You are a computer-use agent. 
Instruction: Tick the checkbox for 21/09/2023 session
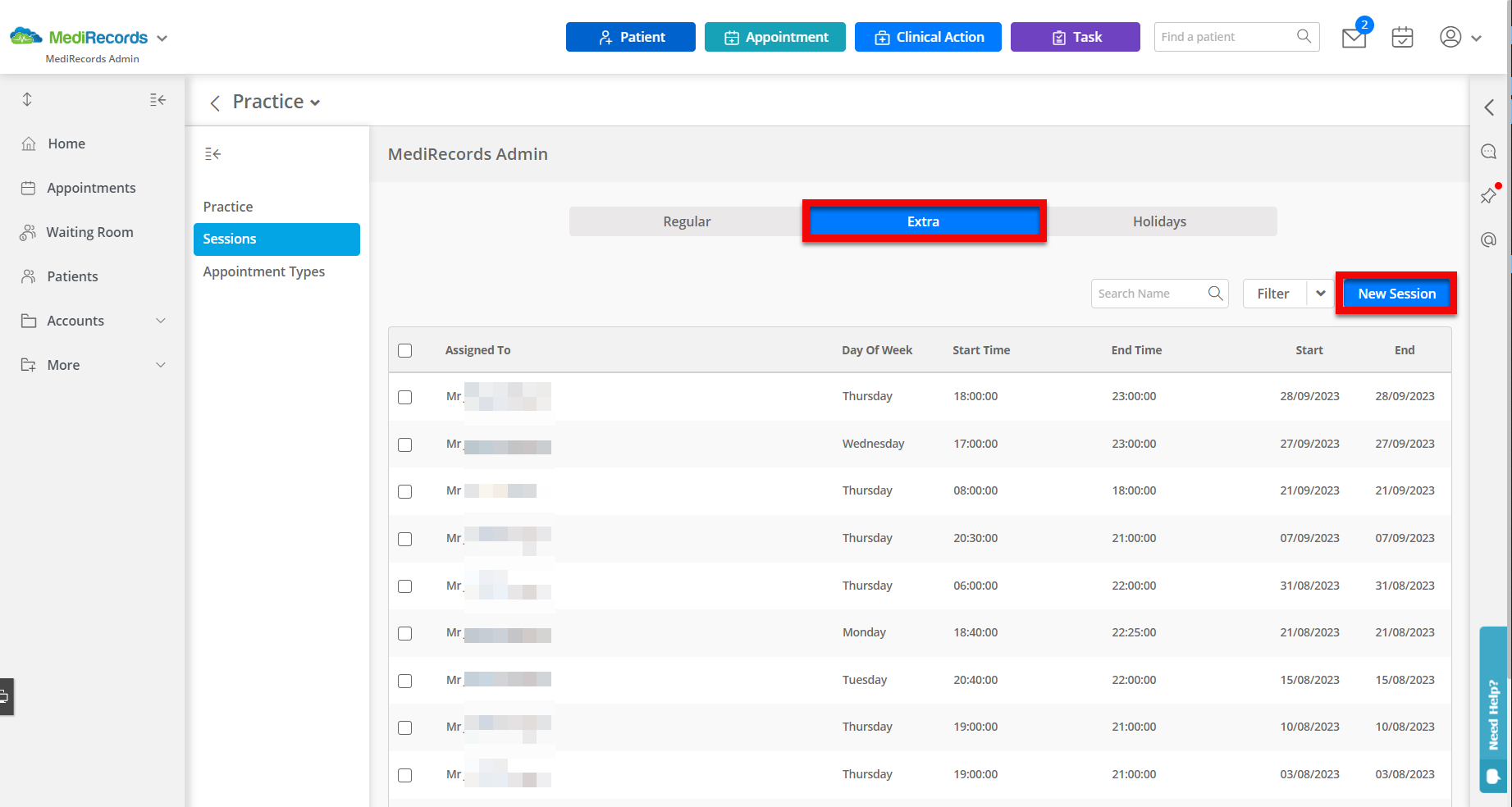coord(405,491)
